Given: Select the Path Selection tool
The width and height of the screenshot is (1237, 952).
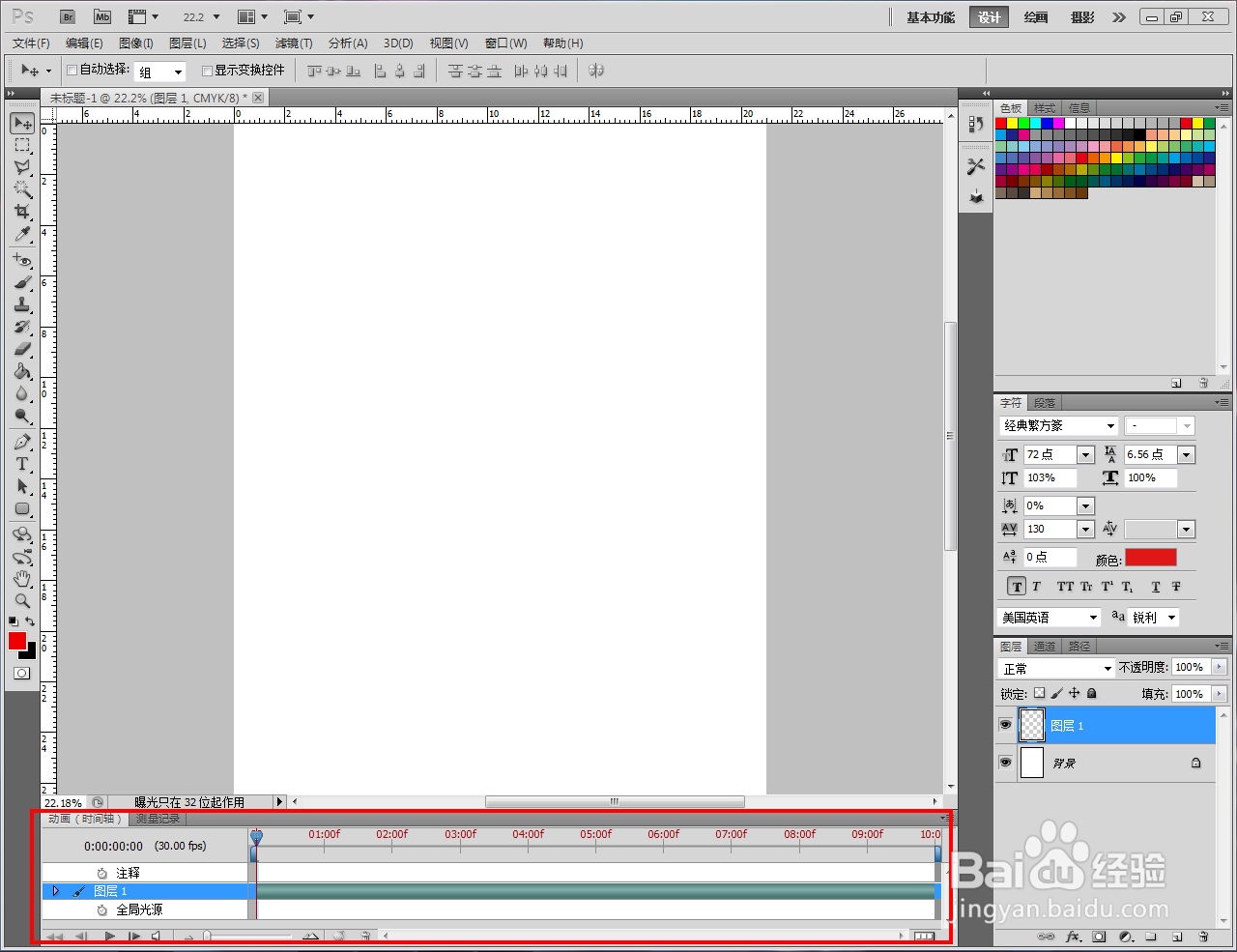Looking at the screenshot, I should 22,487.
